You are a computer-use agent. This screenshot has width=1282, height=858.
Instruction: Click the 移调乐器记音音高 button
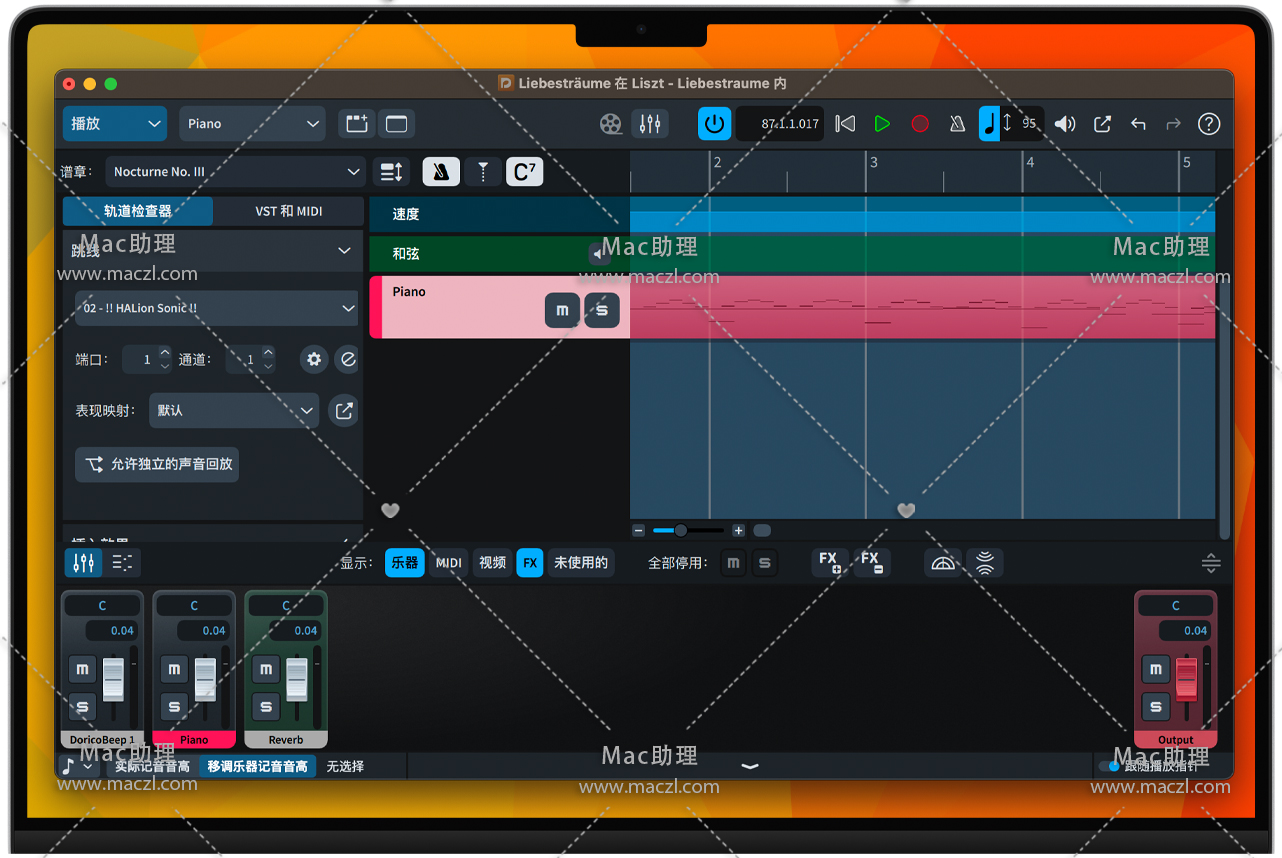pyautogui.click(x=257, y=766)
